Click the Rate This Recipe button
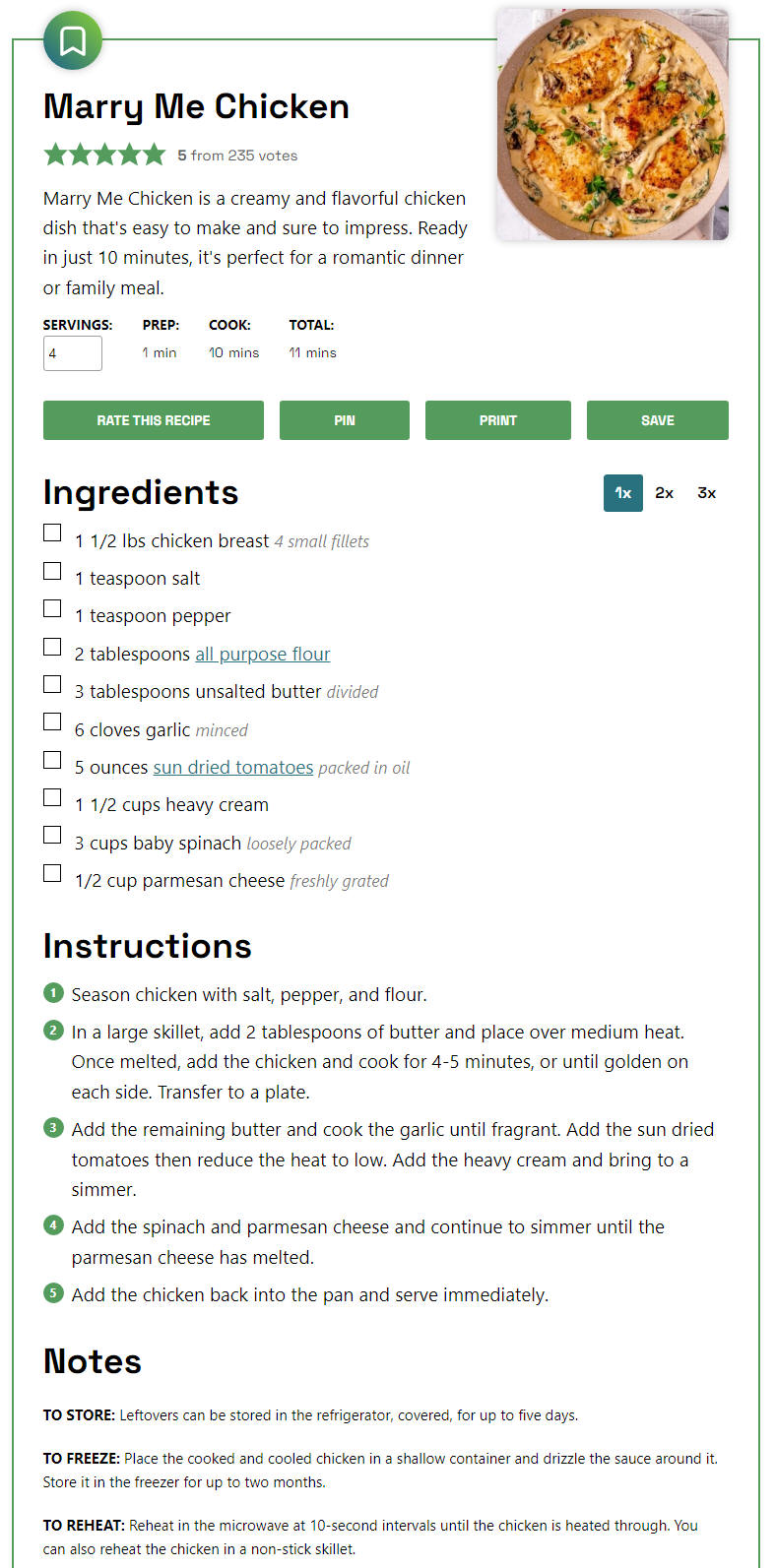776x1568 pixels. [x=154, y=420]
